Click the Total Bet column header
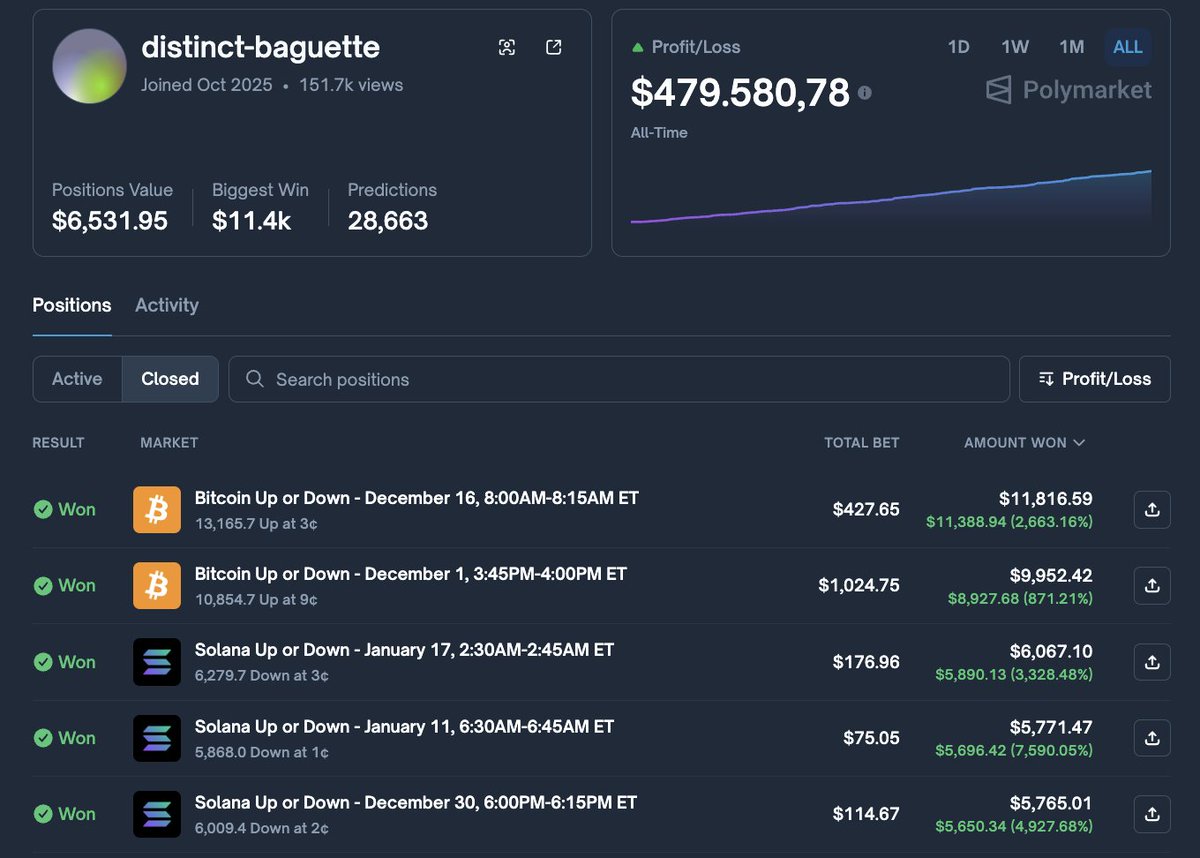Viewport: 1200px width, 858px height. (861, 442)
